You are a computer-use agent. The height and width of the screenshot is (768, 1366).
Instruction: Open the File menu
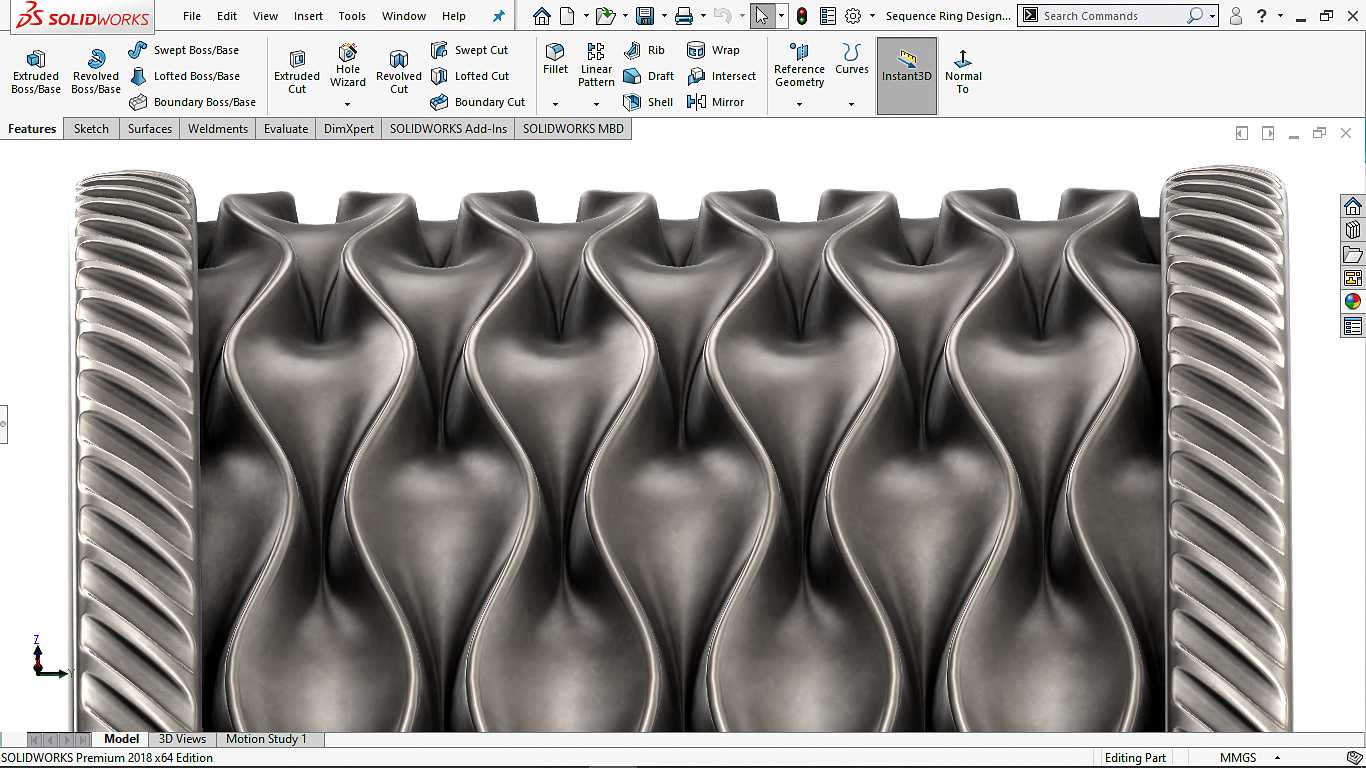point(192,16)
